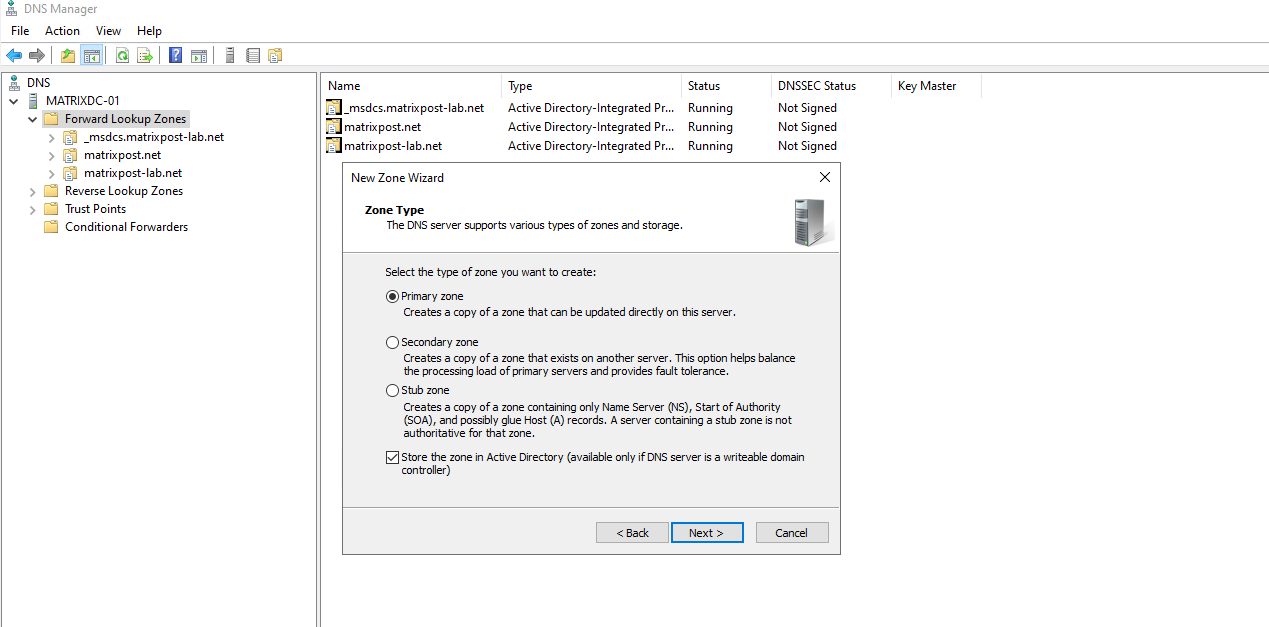The height and width of the screenshot is (627, 1269).
Task: Sort by the Type column header
Action: coord(591,86)
